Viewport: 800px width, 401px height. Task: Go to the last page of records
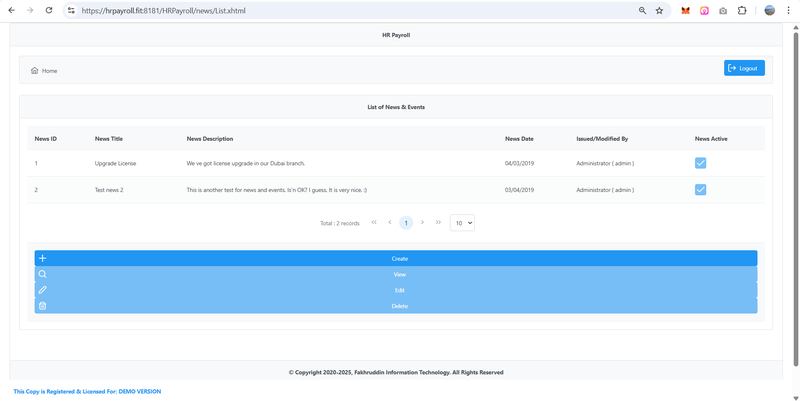click(x=438, y=222)
